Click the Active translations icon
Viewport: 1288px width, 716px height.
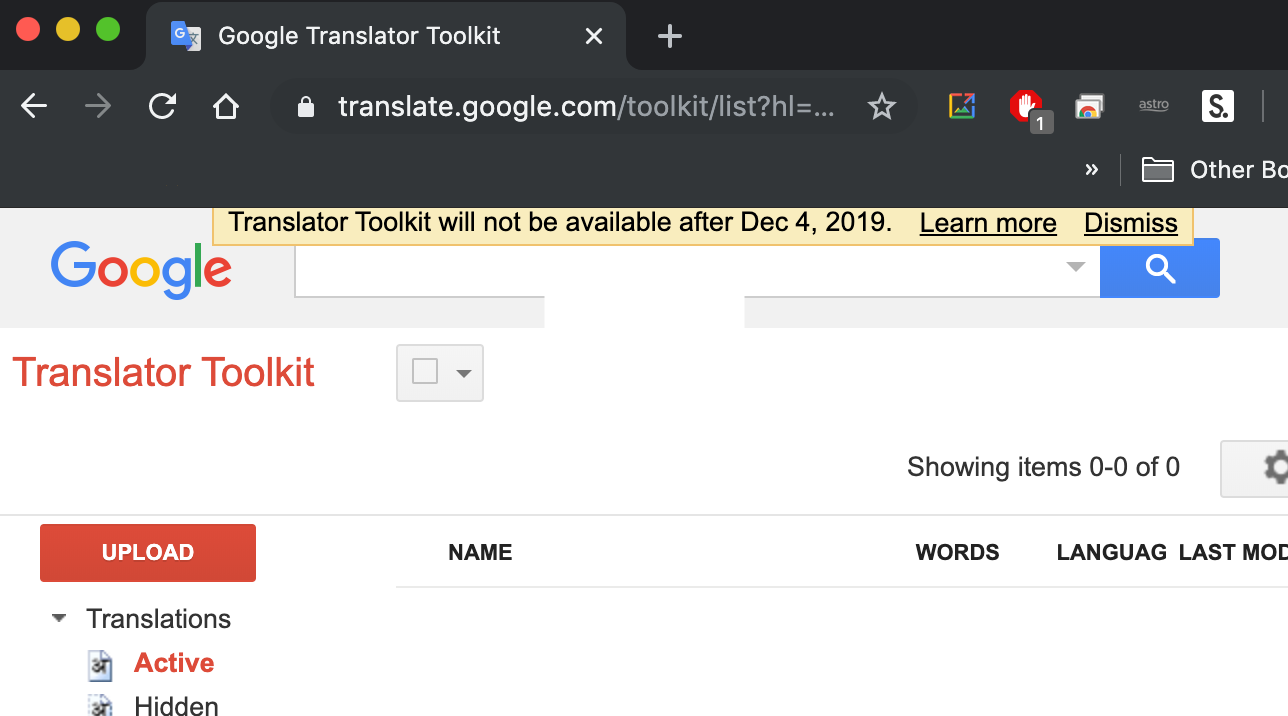100,664
